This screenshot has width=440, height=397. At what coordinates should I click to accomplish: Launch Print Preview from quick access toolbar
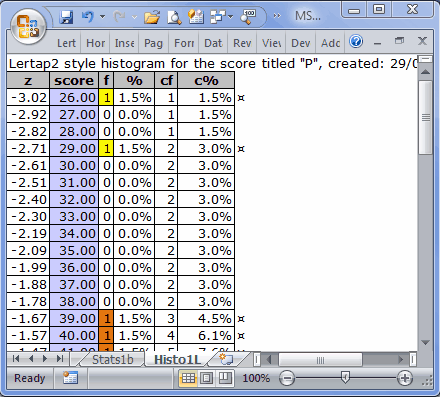click(174, 17)
